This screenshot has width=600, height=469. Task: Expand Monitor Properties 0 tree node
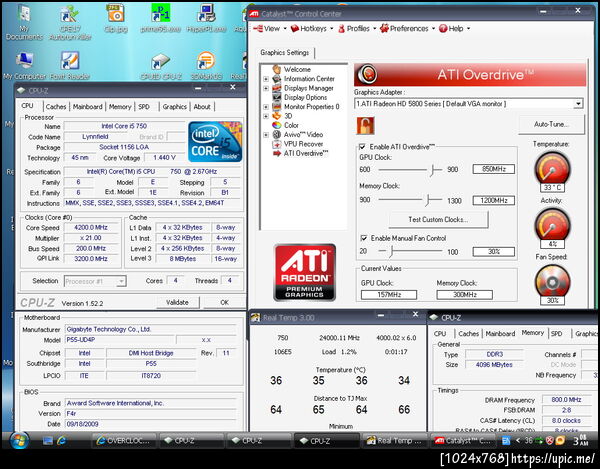266,107
